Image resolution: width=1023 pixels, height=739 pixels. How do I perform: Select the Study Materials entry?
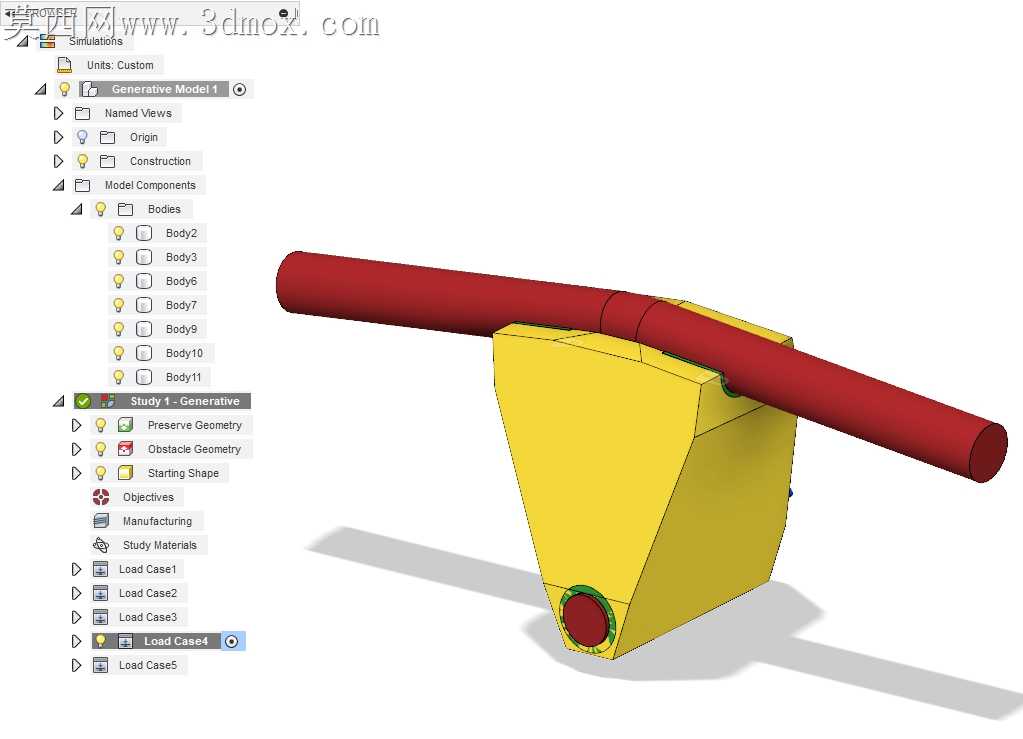click(x=160, y=545)
